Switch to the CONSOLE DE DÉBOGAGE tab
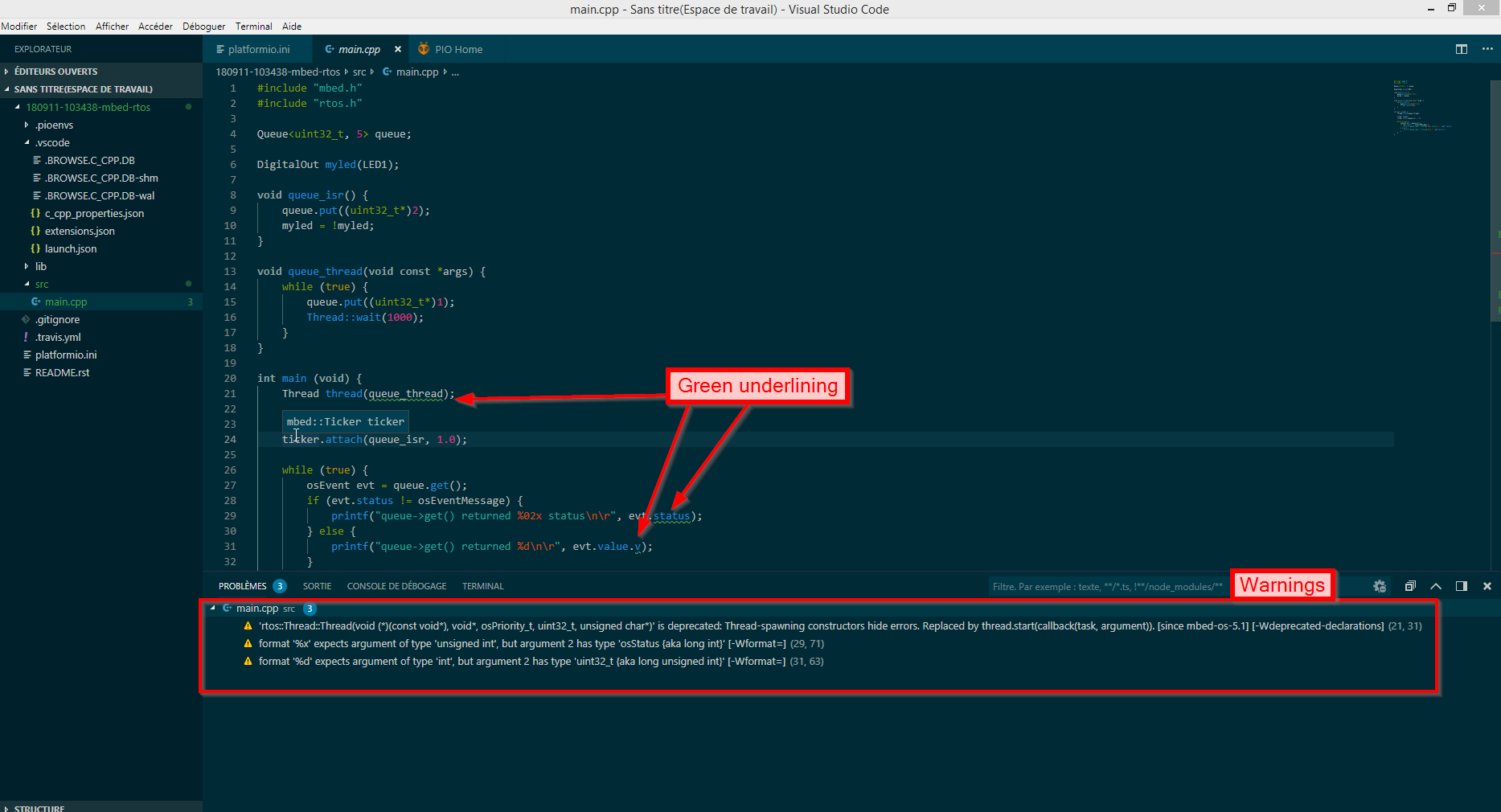Viewport: 1501px width, 812px height. (x=396, y=586)
